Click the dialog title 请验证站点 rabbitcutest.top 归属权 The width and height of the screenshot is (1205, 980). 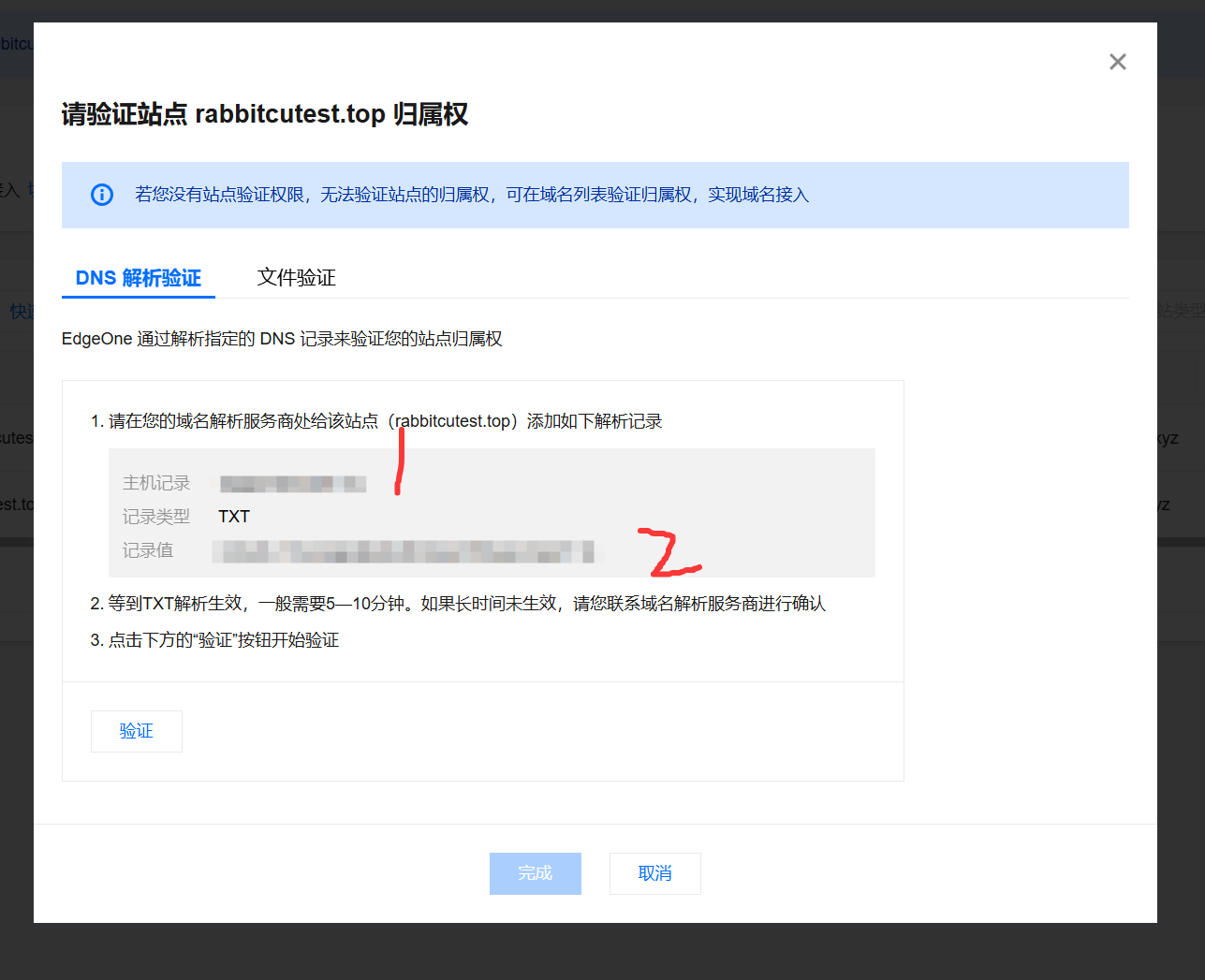point(265,114)
